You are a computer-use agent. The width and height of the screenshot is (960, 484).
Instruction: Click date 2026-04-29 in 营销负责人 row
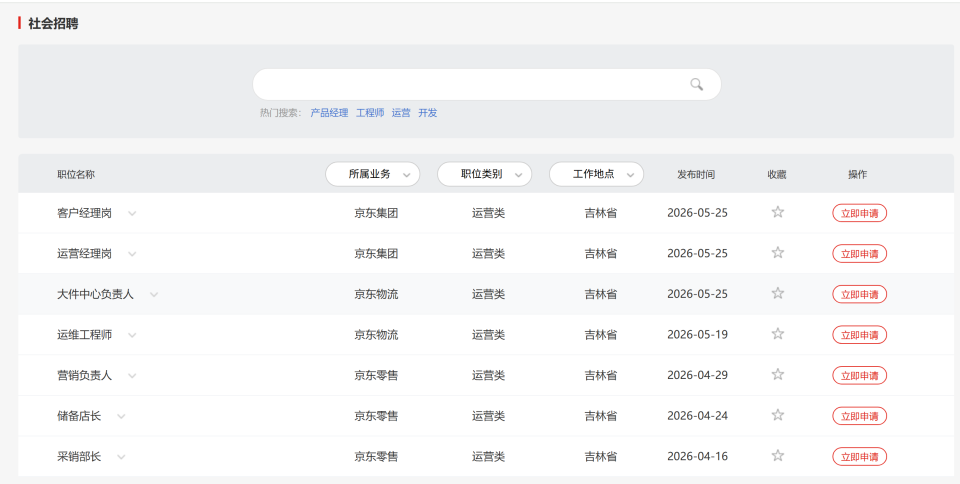(x=697, y=375)
